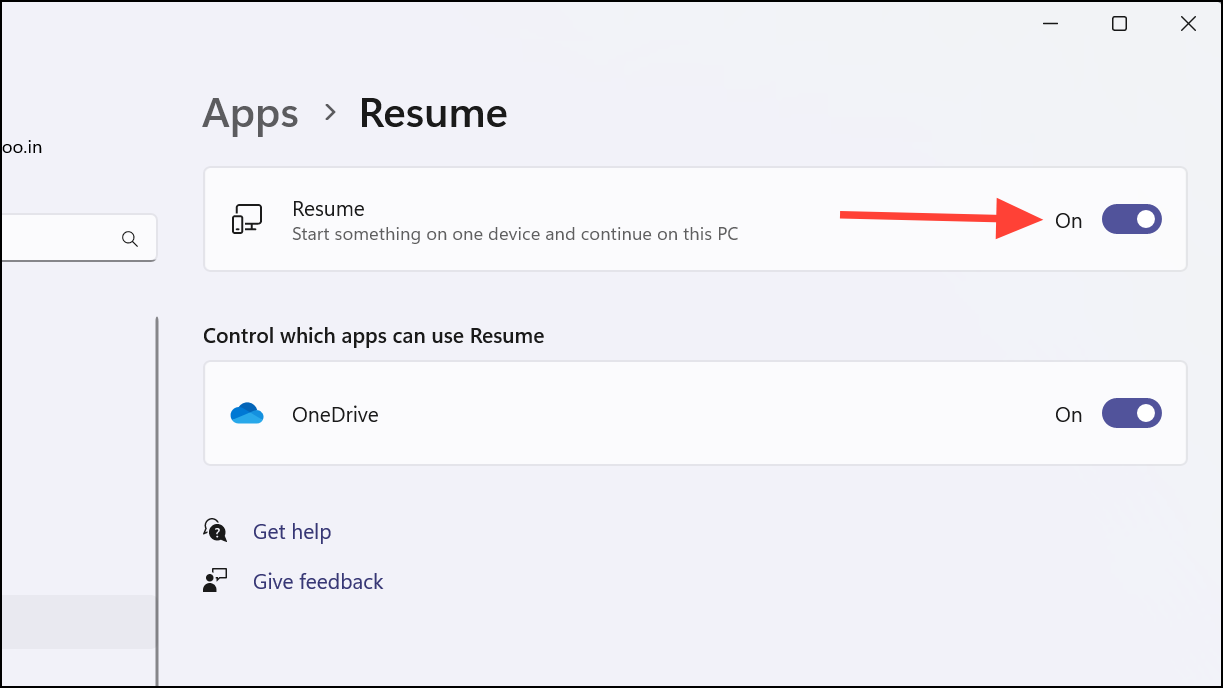Click the maximize window icon
Screen dimensions: 1223x688
click(1119, 23)
